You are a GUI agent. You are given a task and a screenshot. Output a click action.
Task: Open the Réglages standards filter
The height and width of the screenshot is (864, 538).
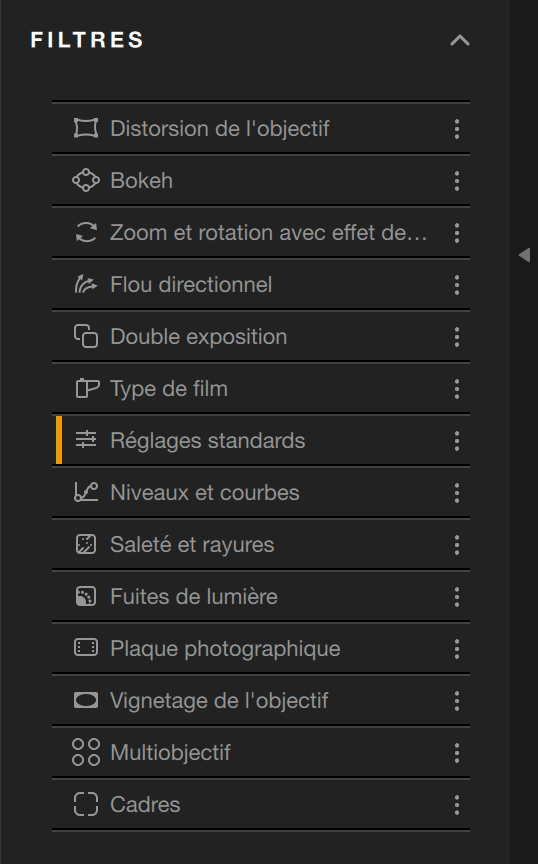(261, 440)
